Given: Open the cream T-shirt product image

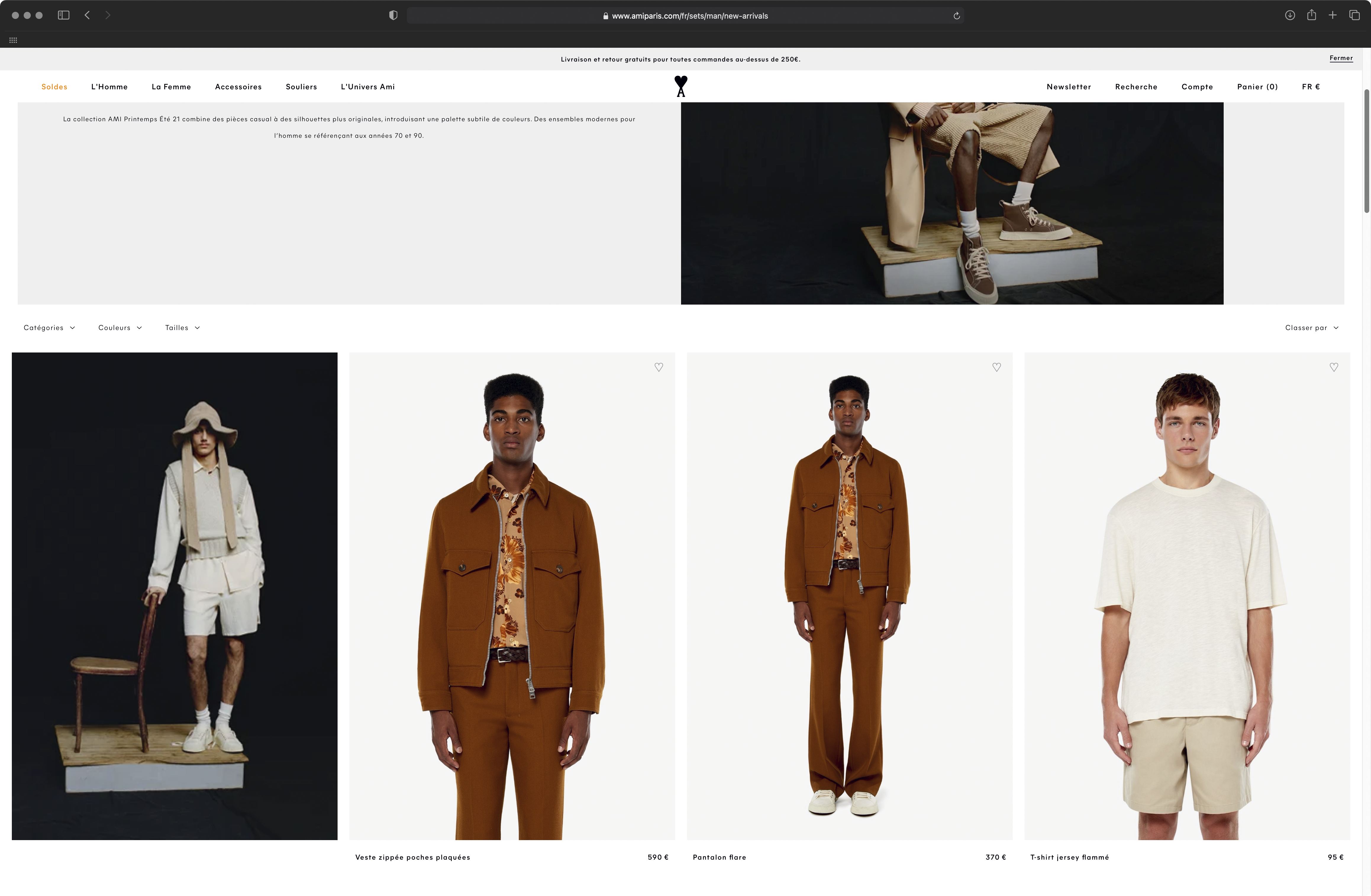Looking at the screenshot, I should pyautogui.click(x=1187, y=596).
